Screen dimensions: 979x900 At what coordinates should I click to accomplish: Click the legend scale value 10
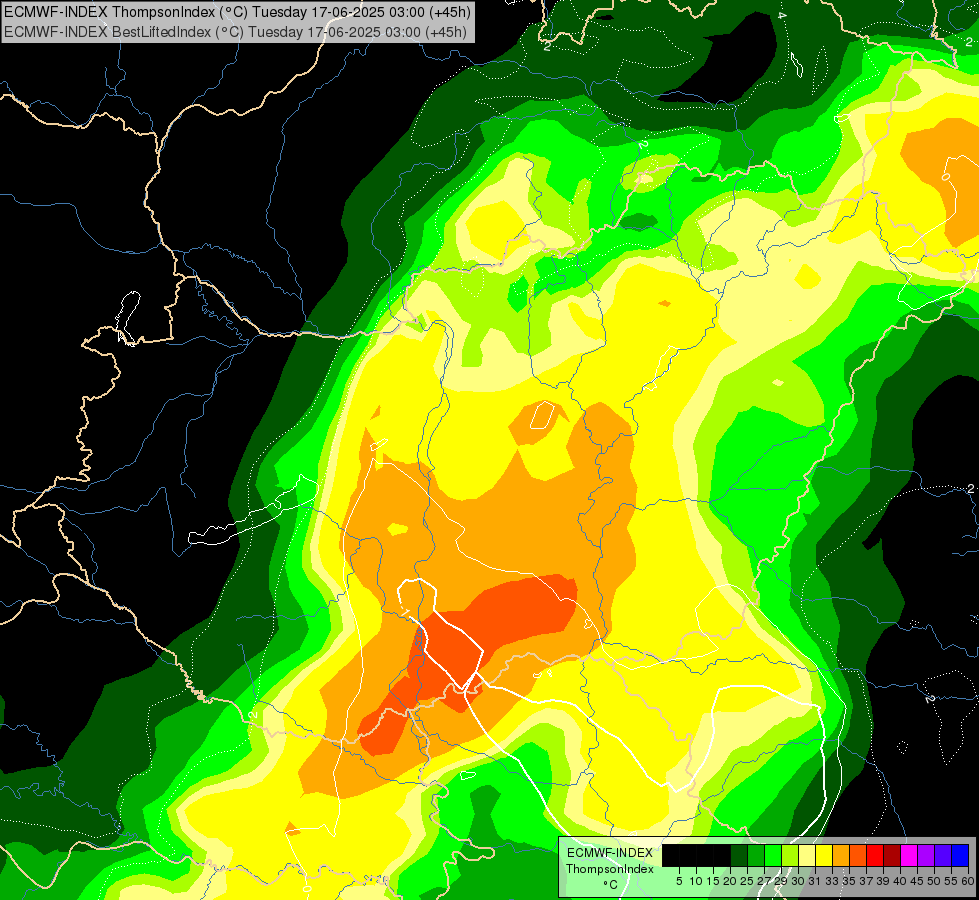[696, 881]
